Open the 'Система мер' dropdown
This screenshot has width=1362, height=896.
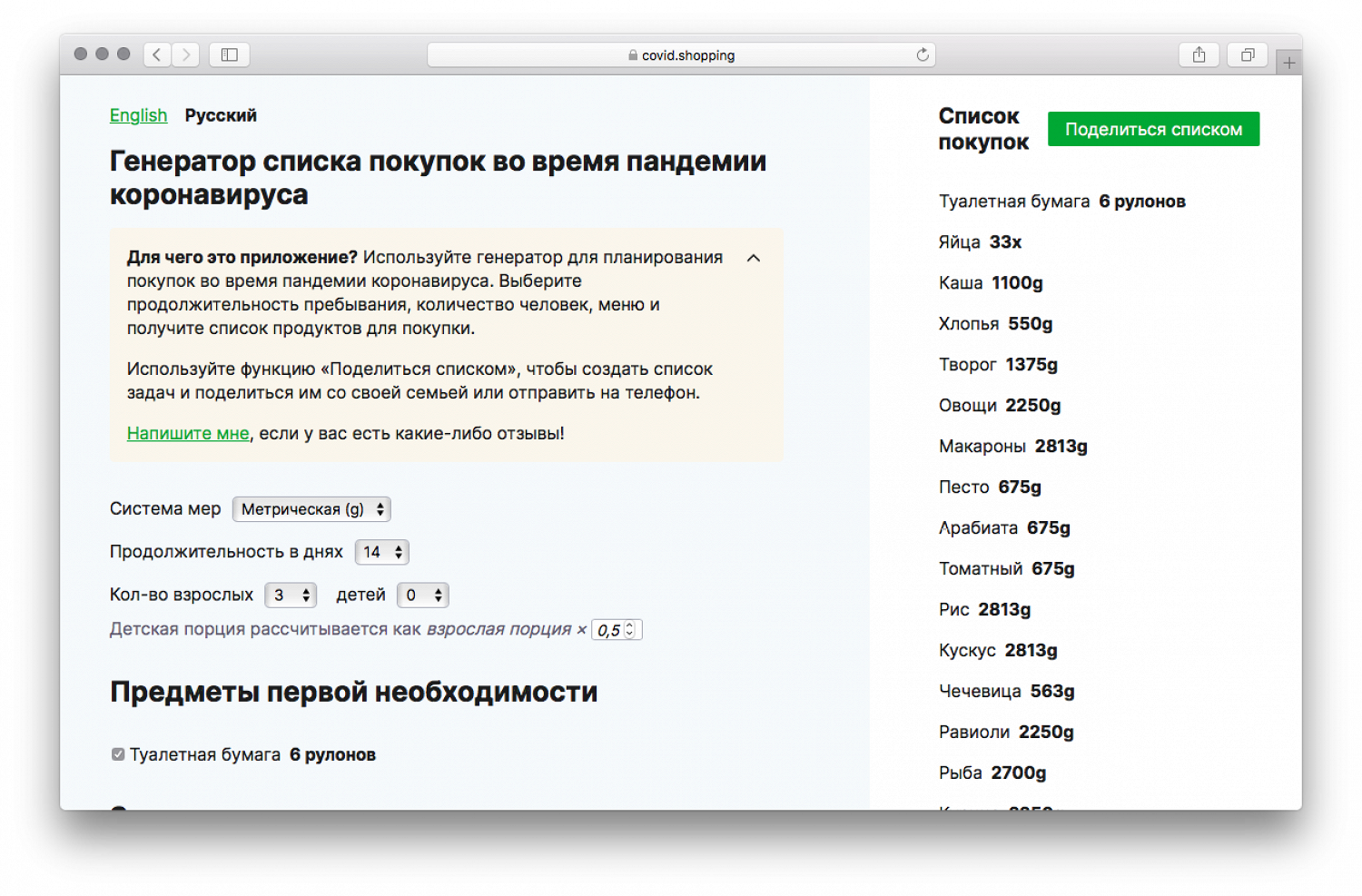coord(311,509)
